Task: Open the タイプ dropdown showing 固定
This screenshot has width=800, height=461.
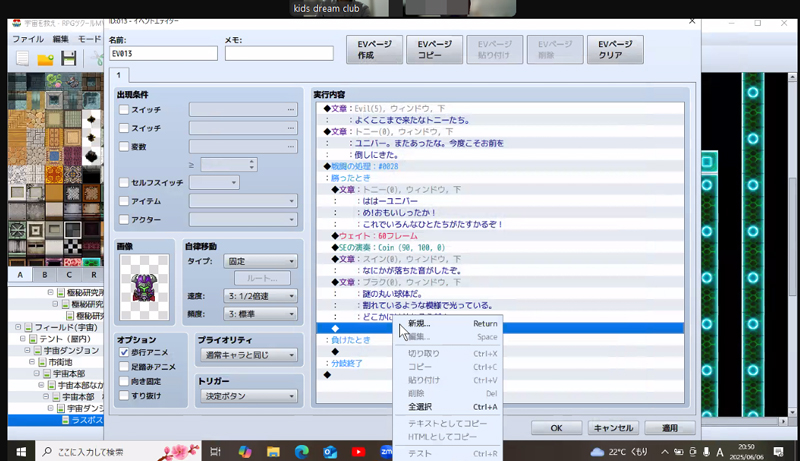Action: tap(260, 261)
